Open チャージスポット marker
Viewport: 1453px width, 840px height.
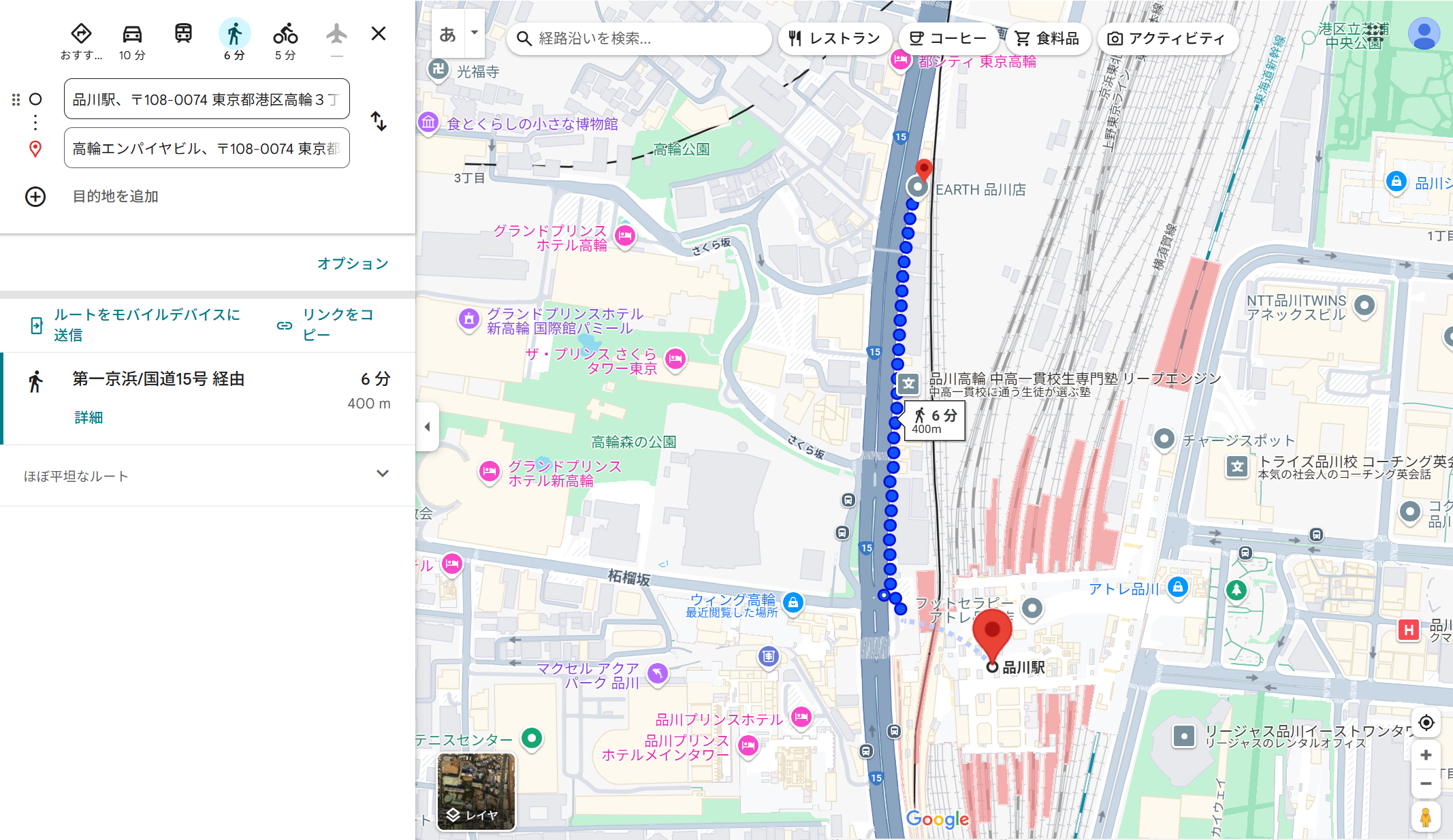[1164, 439]
